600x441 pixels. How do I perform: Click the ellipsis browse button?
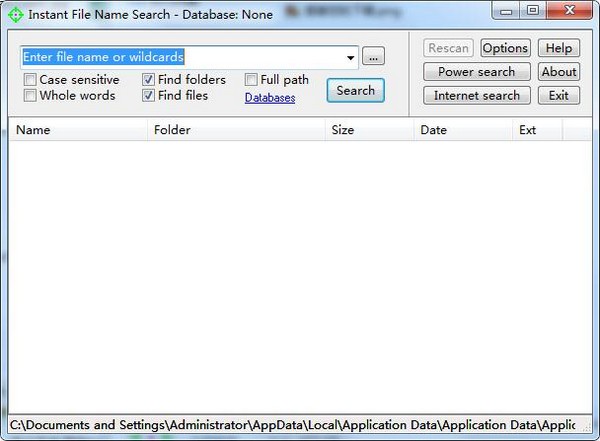[x=372, y=57]
